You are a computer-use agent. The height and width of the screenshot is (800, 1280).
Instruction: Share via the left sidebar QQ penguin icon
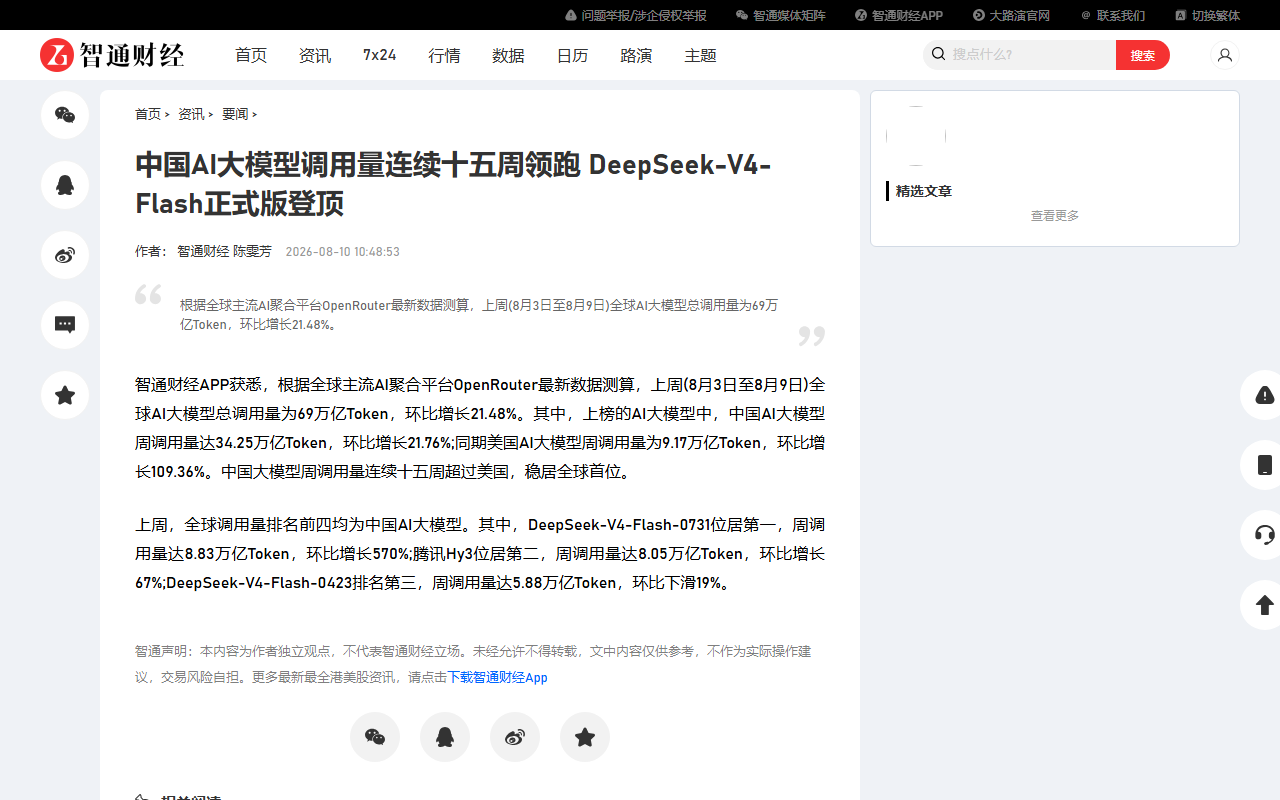(65, 185)
